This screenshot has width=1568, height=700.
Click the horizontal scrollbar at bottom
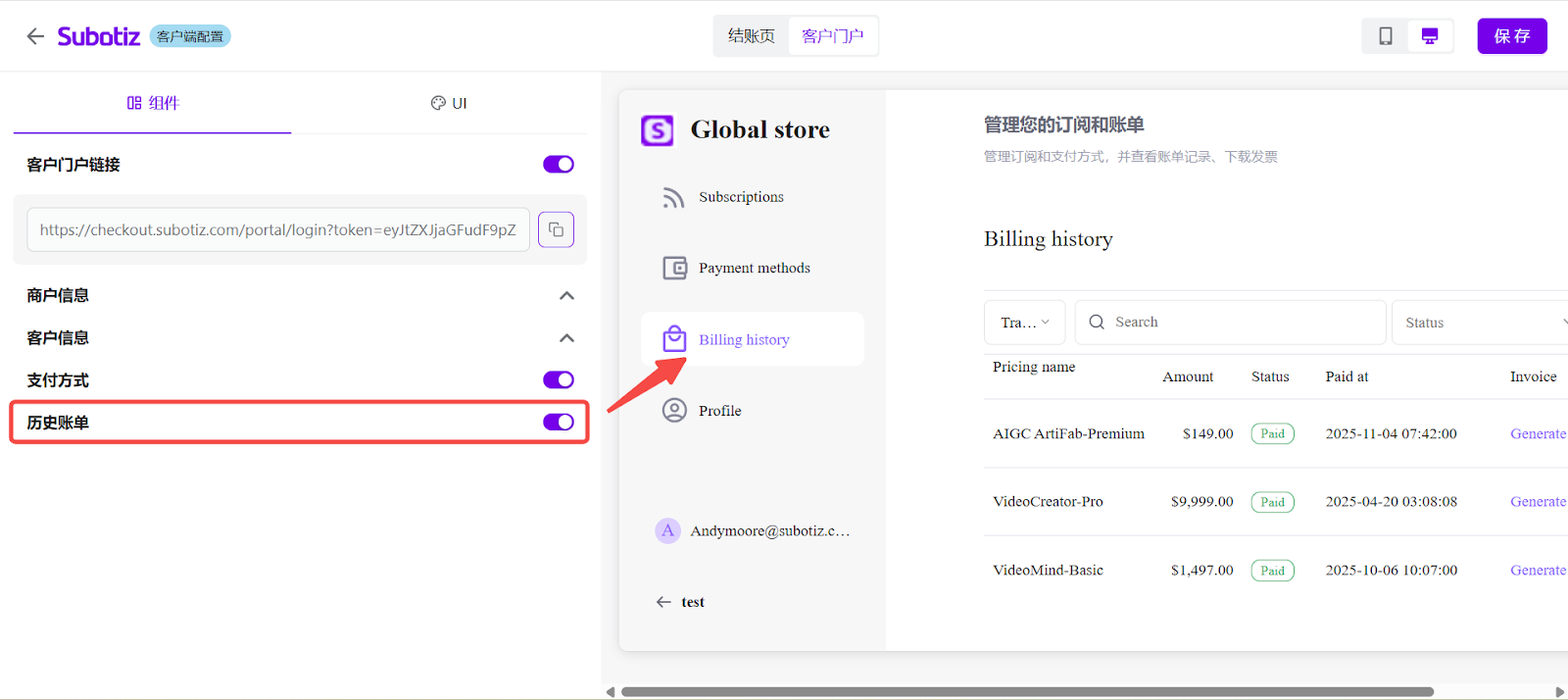1027,691
